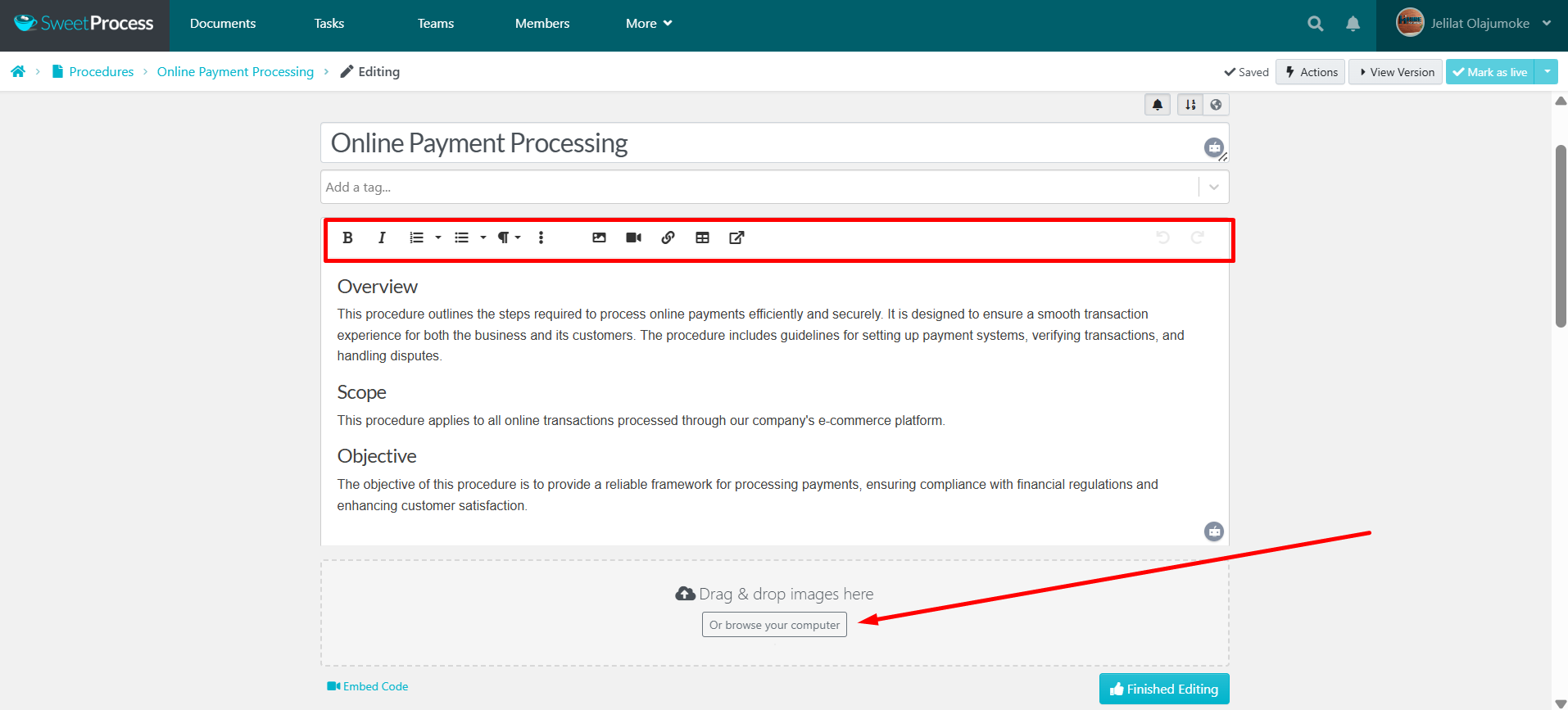
Task: Click the insert image toolbar icon
Action: click(x=599, y=237)
